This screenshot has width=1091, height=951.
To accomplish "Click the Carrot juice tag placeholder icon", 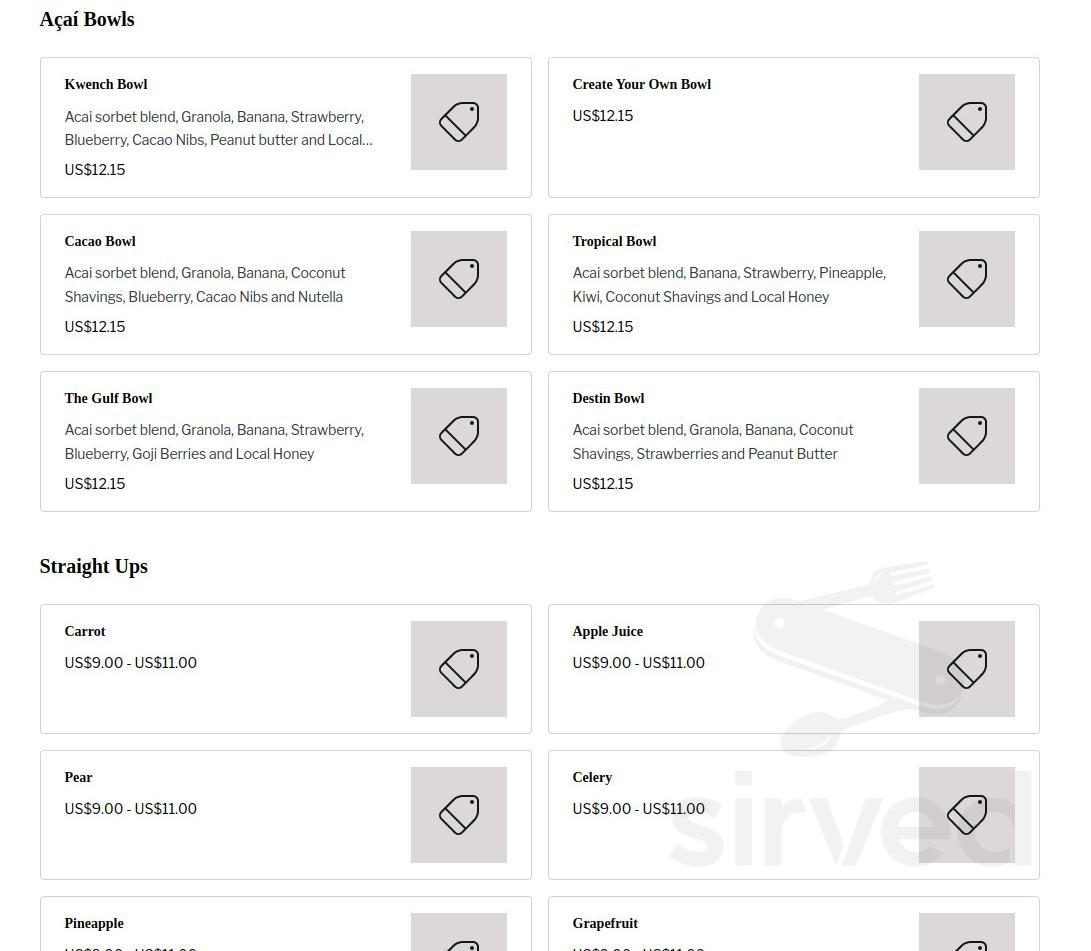I will click(x=459, y=669).
